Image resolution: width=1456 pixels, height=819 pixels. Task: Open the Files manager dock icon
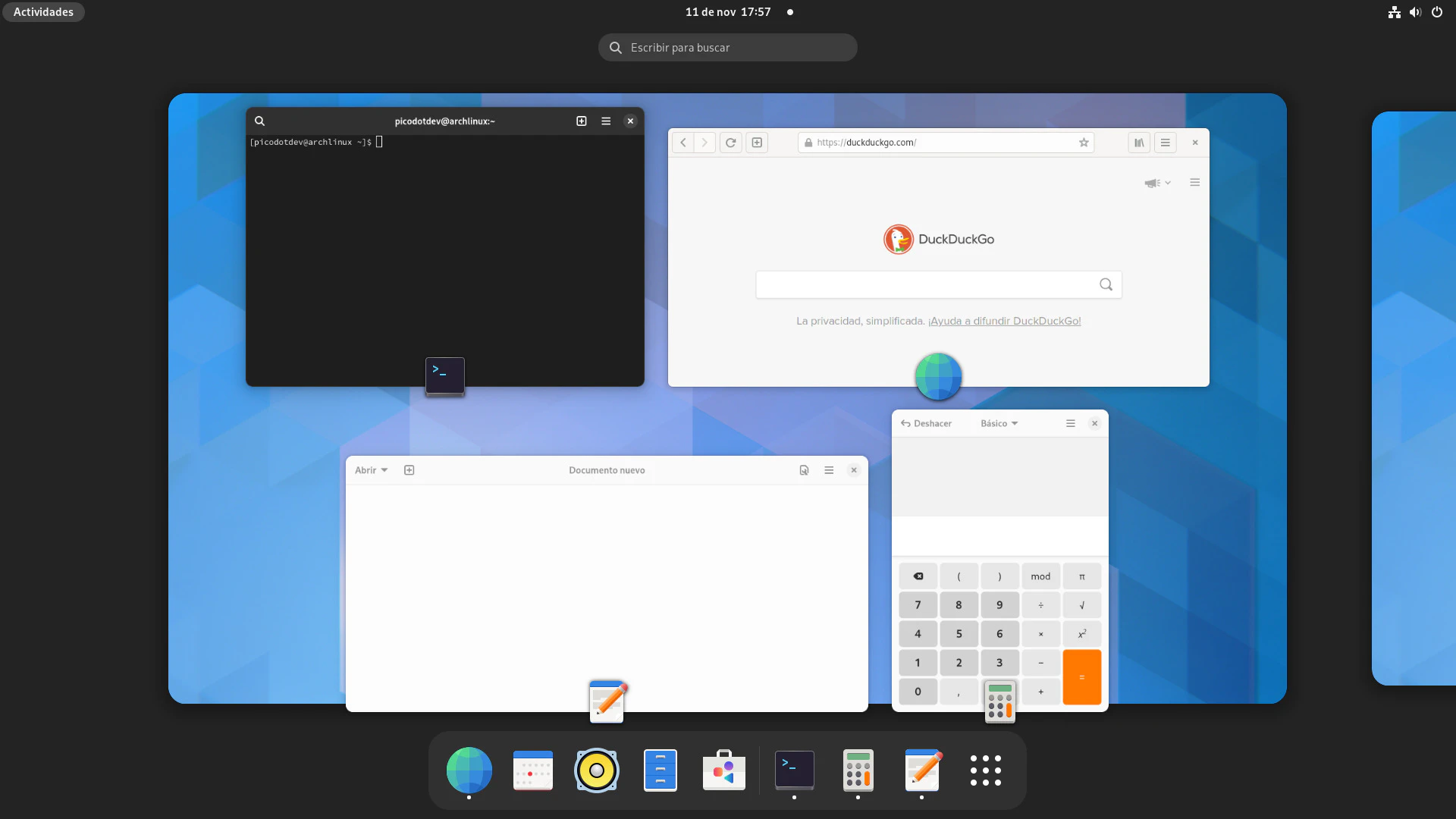pyautogui.click(x=661, y=770)
